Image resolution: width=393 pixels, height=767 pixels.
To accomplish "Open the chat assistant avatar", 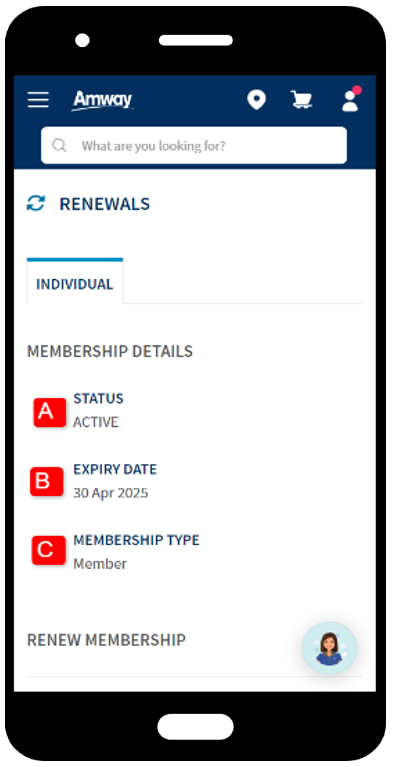I will pyautogui.click(x=329, y=648).
